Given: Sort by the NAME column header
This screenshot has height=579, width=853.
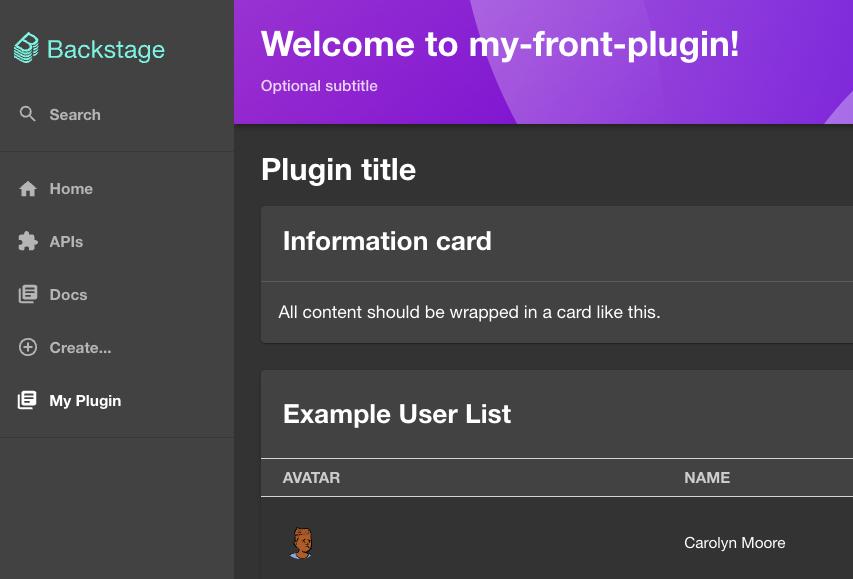Looking at the screenshot, I should tap(707, 478).
